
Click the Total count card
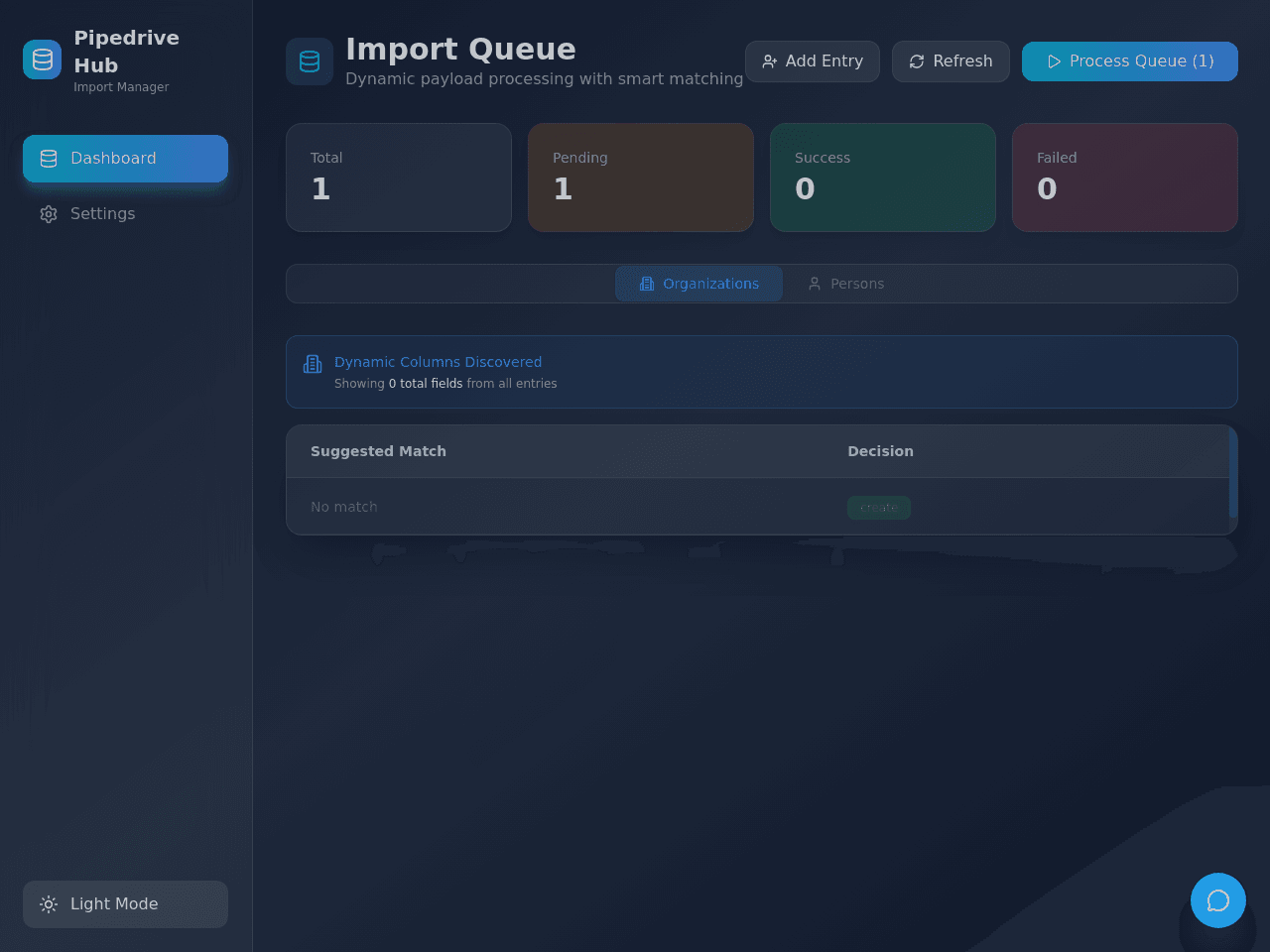(x=399, y=178)
